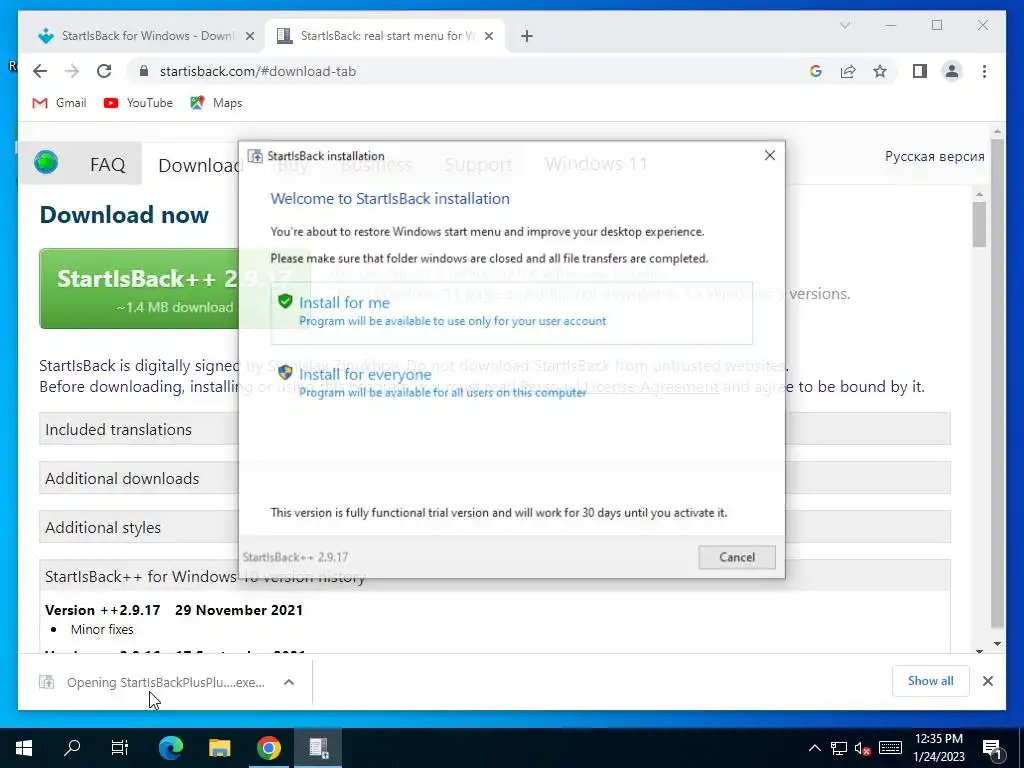The width and height of the screenshot is (1024, 768).
Task: Open YouTube bookmark
Action: 138,103
